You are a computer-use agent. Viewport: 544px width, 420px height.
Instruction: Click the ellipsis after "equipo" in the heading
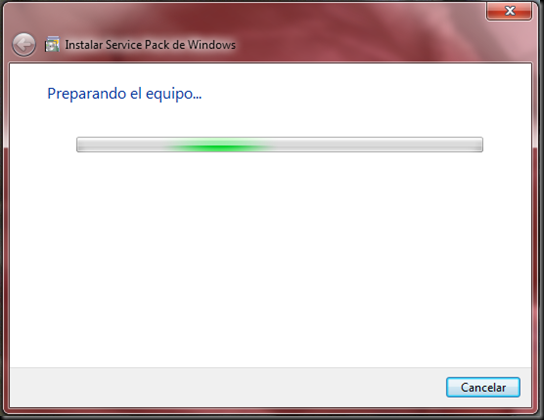198,97
